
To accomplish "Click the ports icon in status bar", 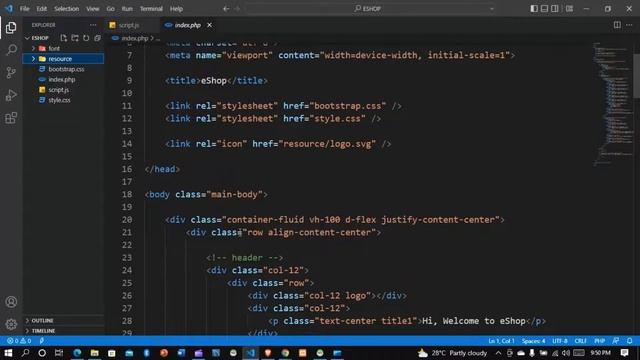I will [x=42, y=341].
